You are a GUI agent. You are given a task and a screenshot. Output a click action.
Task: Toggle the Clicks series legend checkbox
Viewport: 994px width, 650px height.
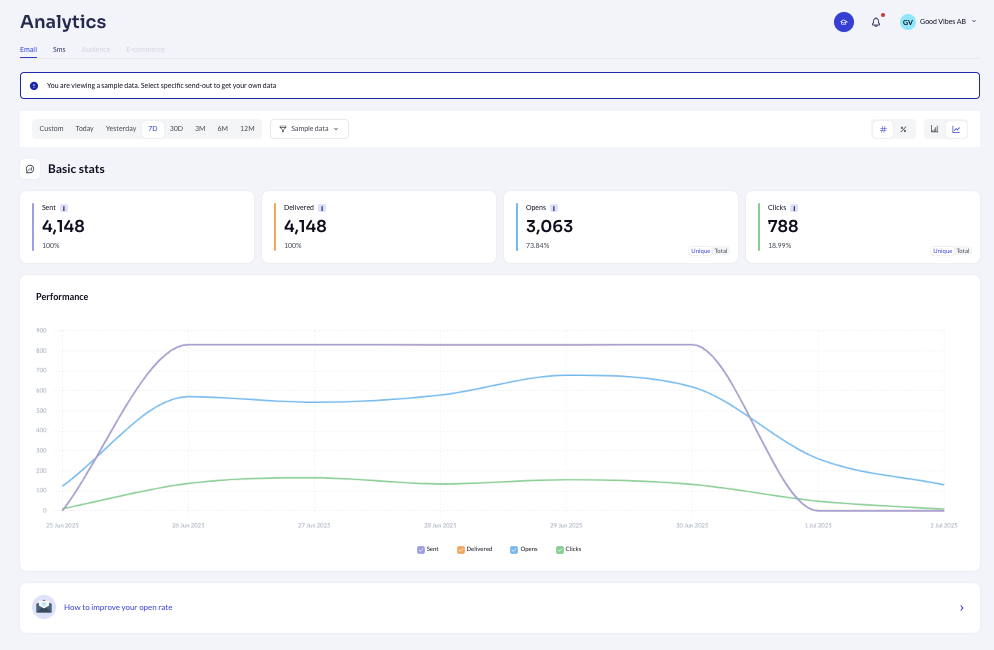(x=560, y=549)
